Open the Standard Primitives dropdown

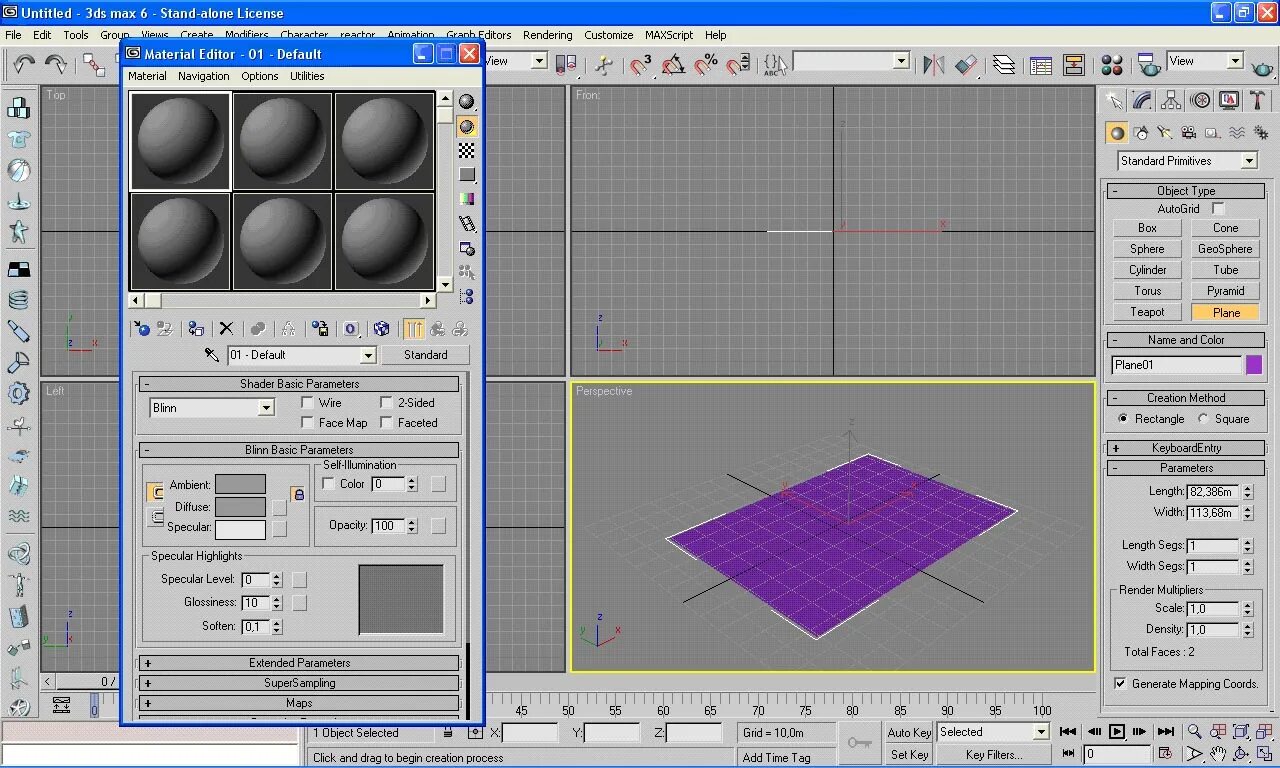click(1249, 160)
